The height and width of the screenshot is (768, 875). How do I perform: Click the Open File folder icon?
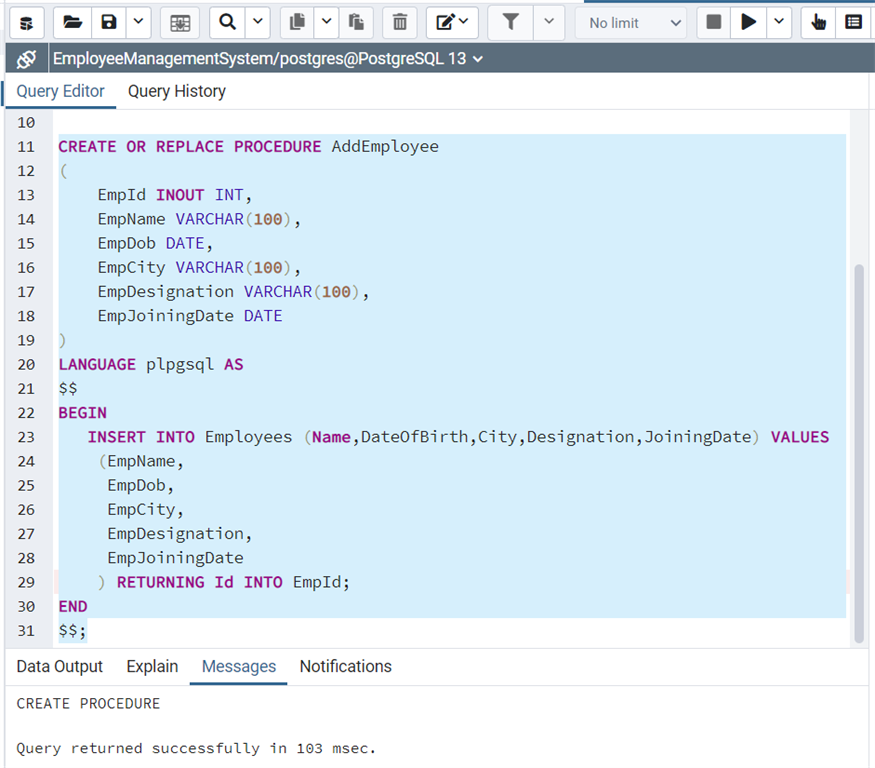click(x=72, y=22)
